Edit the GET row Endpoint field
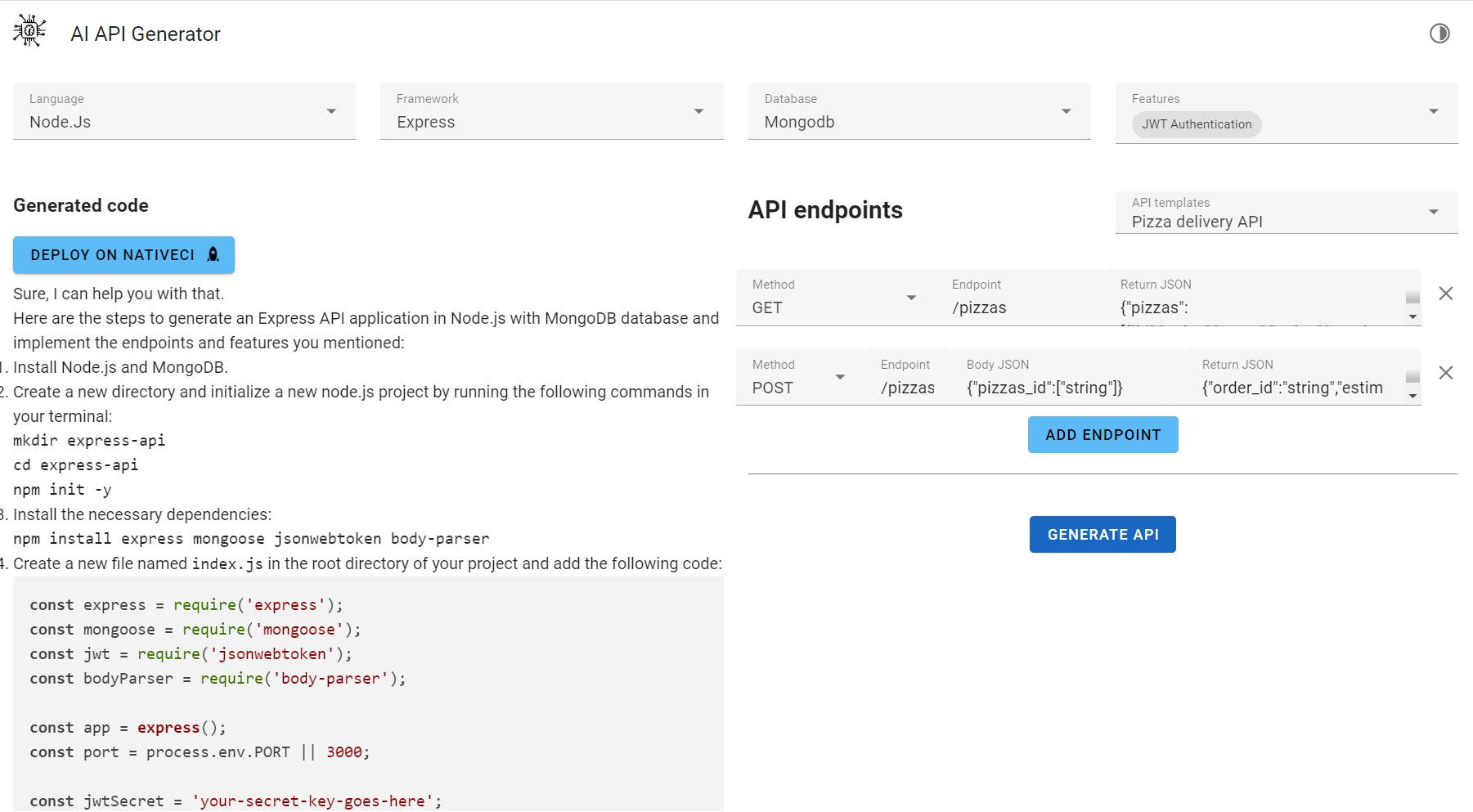This screenshot has width=1473, height=812. pyautogui.click(x=1020, y=298)
